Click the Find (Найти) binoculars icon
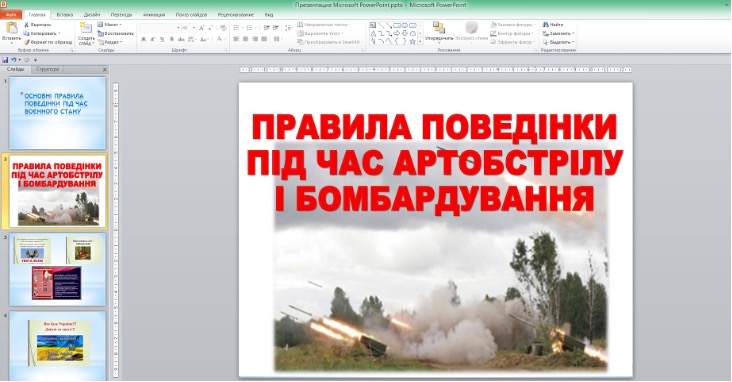 (x=545, y=24)
